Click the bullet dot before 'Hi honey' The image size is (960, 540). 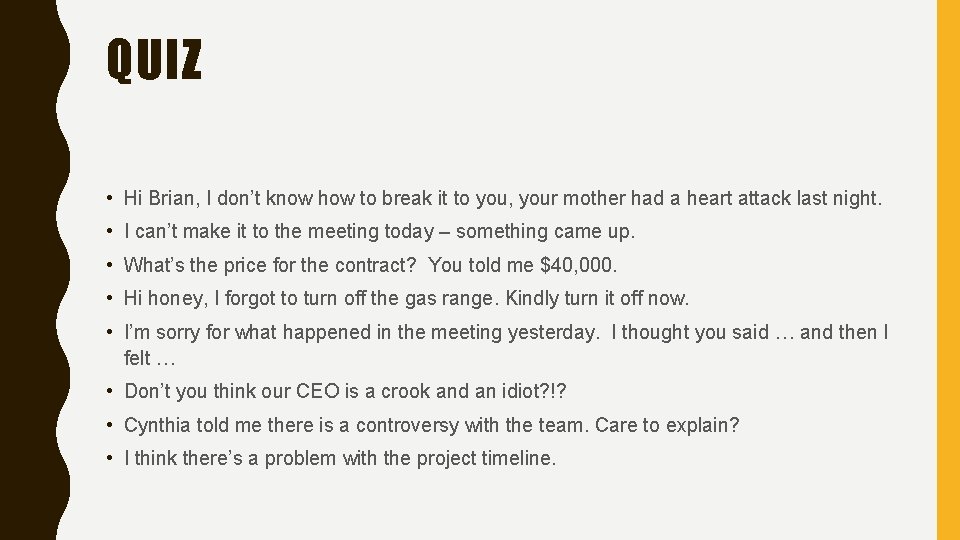click(x=109, y=298)
